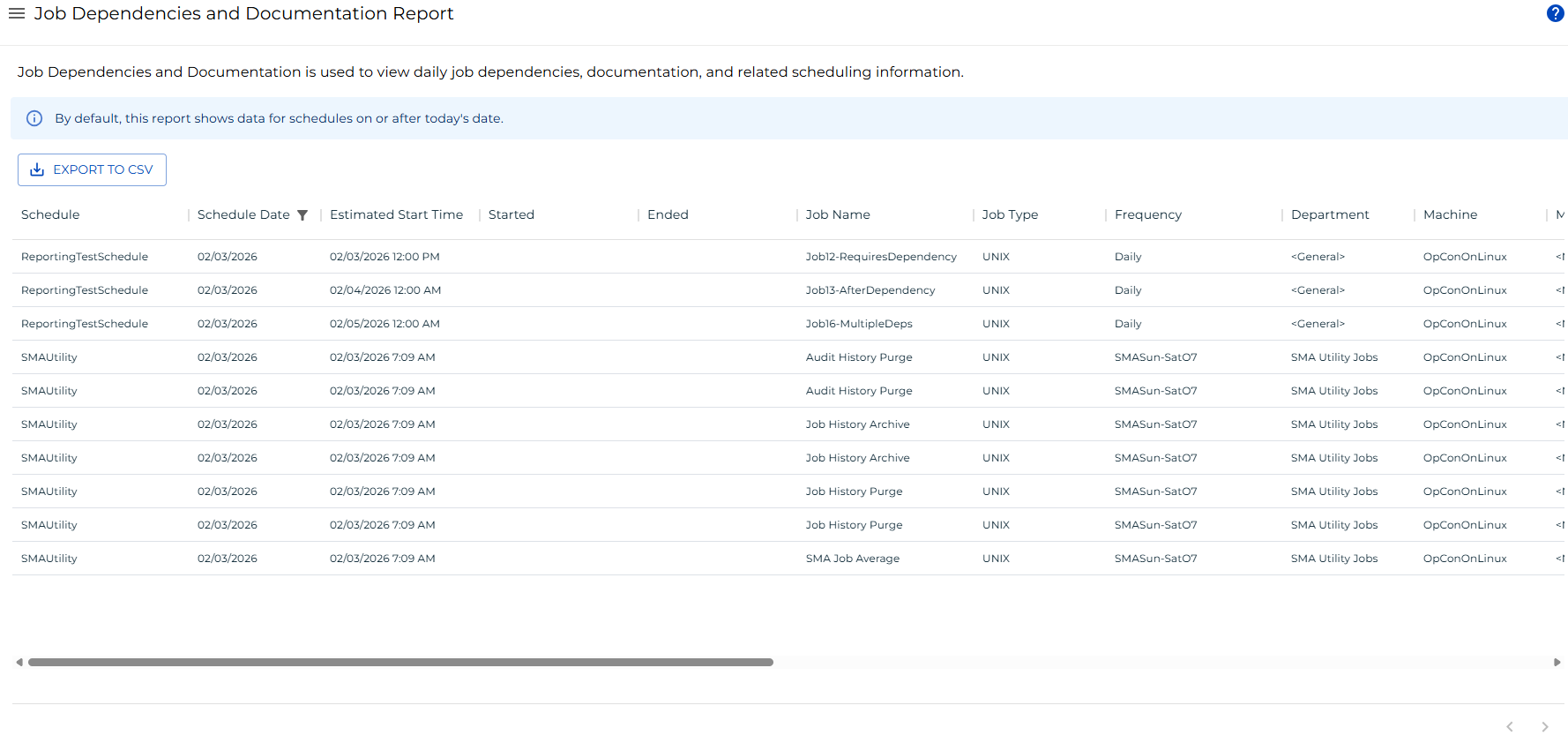Click Schedule Date in the Job13-AfterDependency row
The height and width of the screenshot is (743, 1568).
(228, 290)
